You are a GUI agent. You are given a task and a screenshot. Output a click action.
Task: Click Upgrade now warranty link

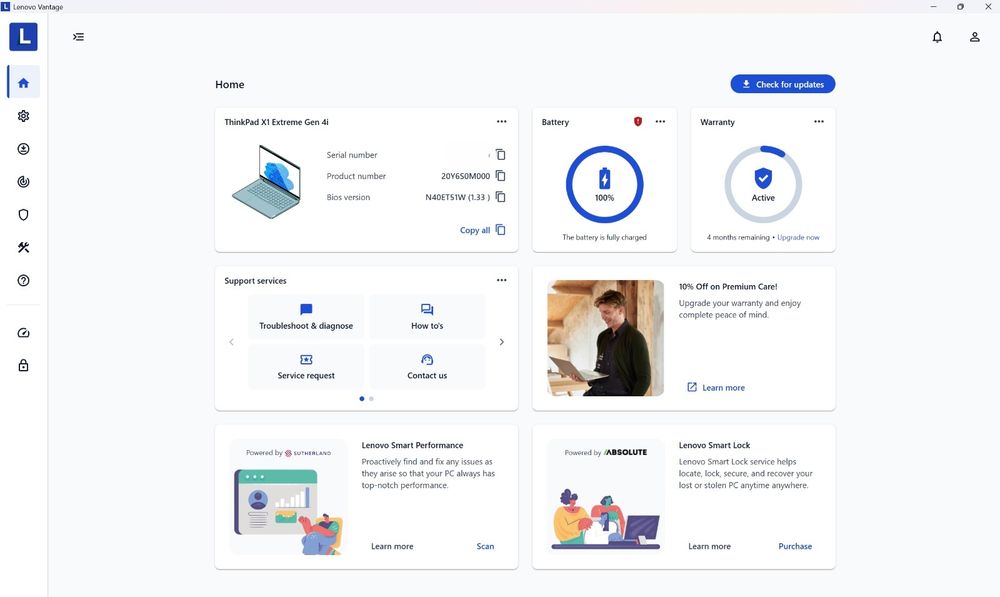798,237
